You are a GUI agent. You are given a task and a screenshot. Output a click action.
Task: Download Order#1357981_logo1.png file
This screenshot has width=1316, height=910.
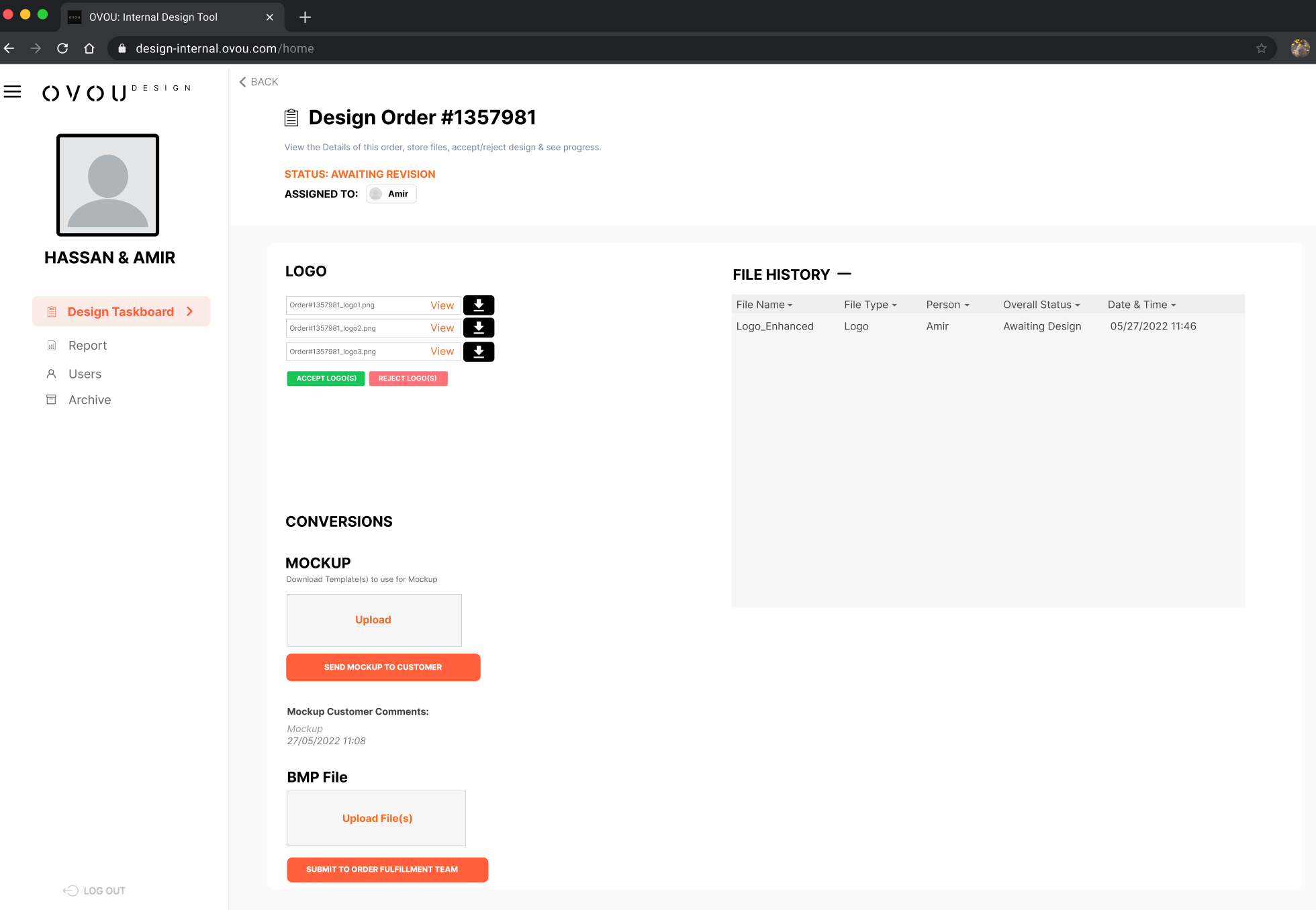[x=479, y=305]
